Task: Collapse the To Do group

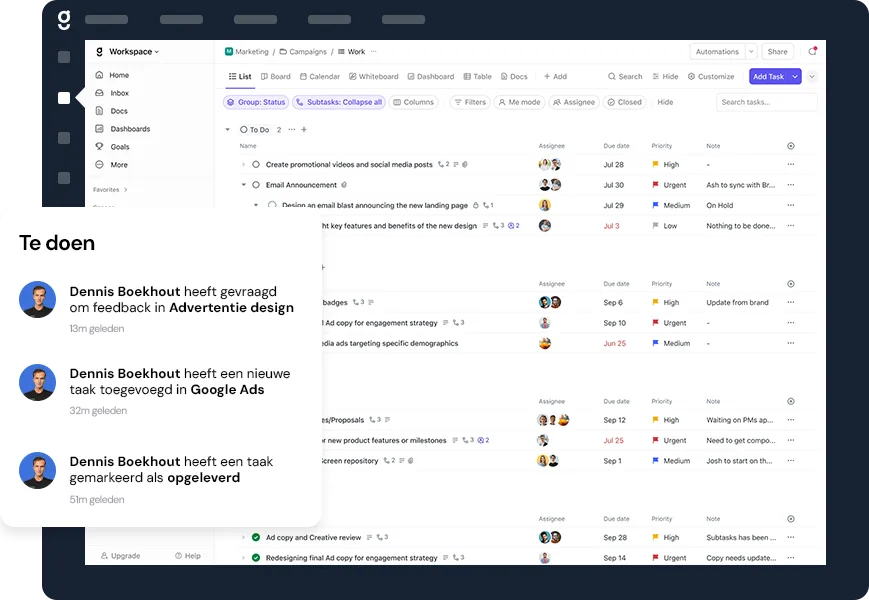Action: coord(227,130)
